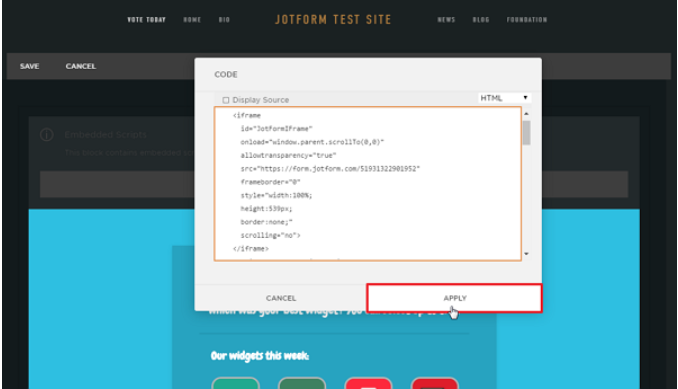Click the code area scrollbar thumb

(526, 133)
